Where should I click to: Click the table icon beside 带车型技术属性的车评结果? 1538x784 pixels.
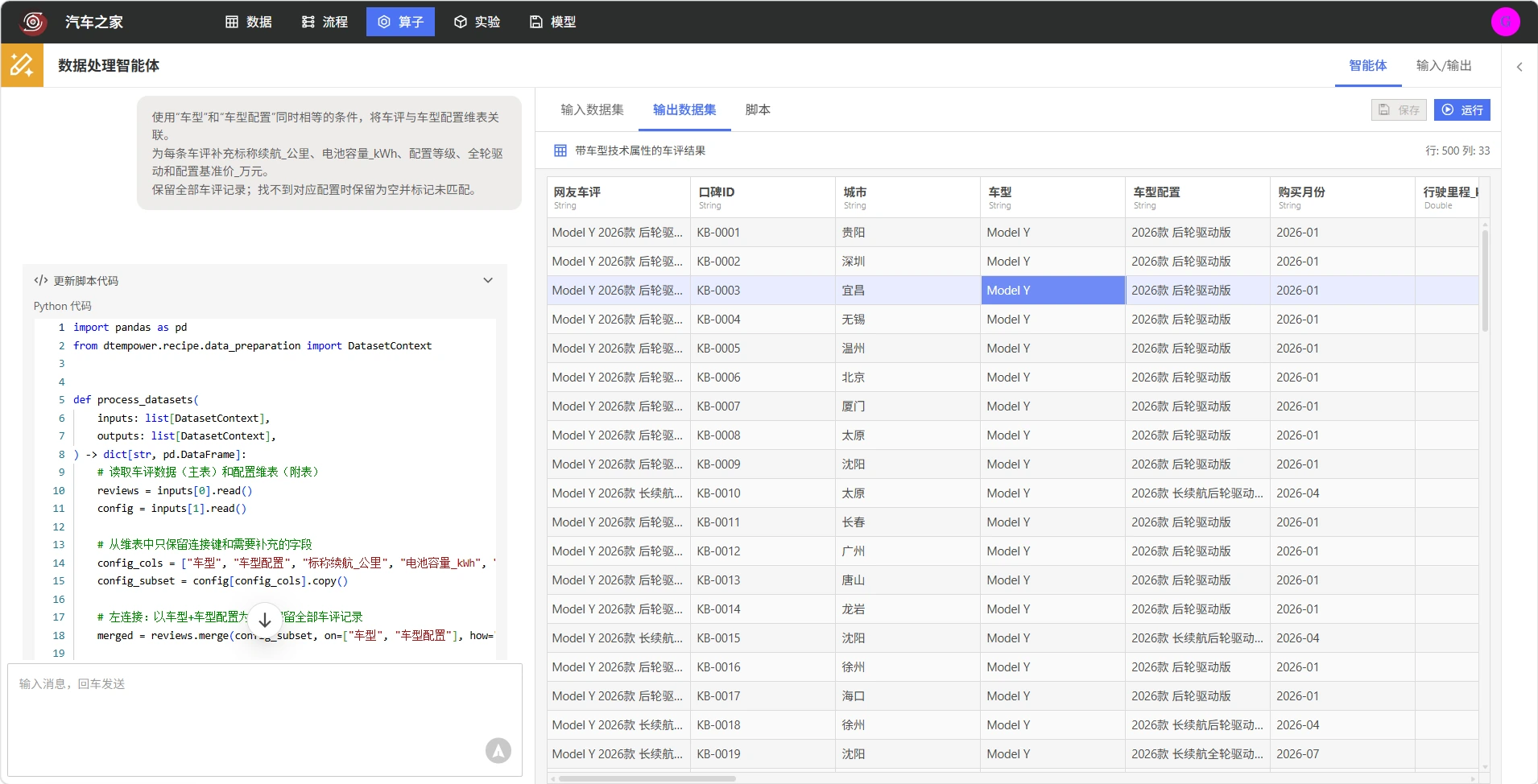(x=560, y=151)
